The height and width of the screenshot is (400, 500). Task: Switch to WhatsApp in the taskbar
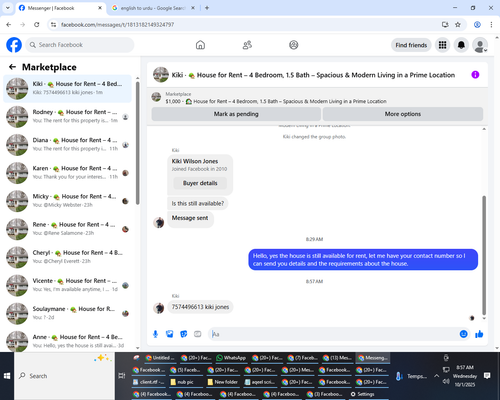click(x=232, y=358)
